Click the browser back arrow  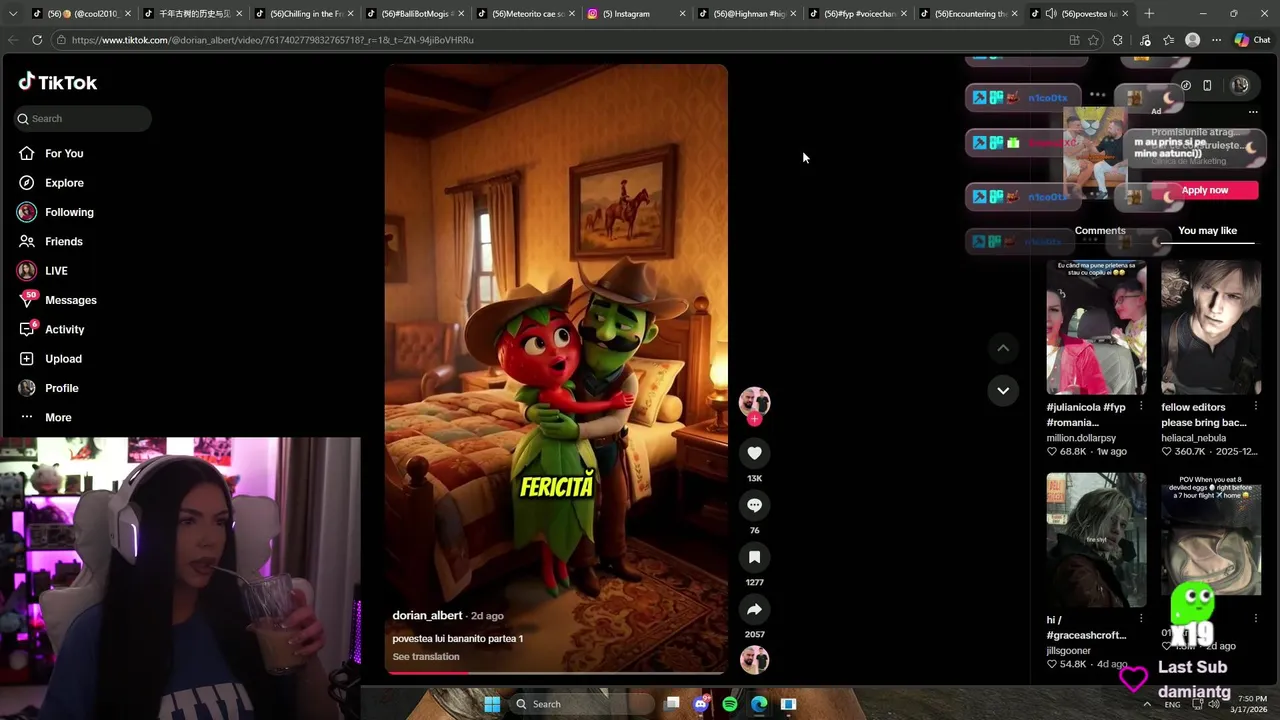pyautogui.click(x=12, y=40)
